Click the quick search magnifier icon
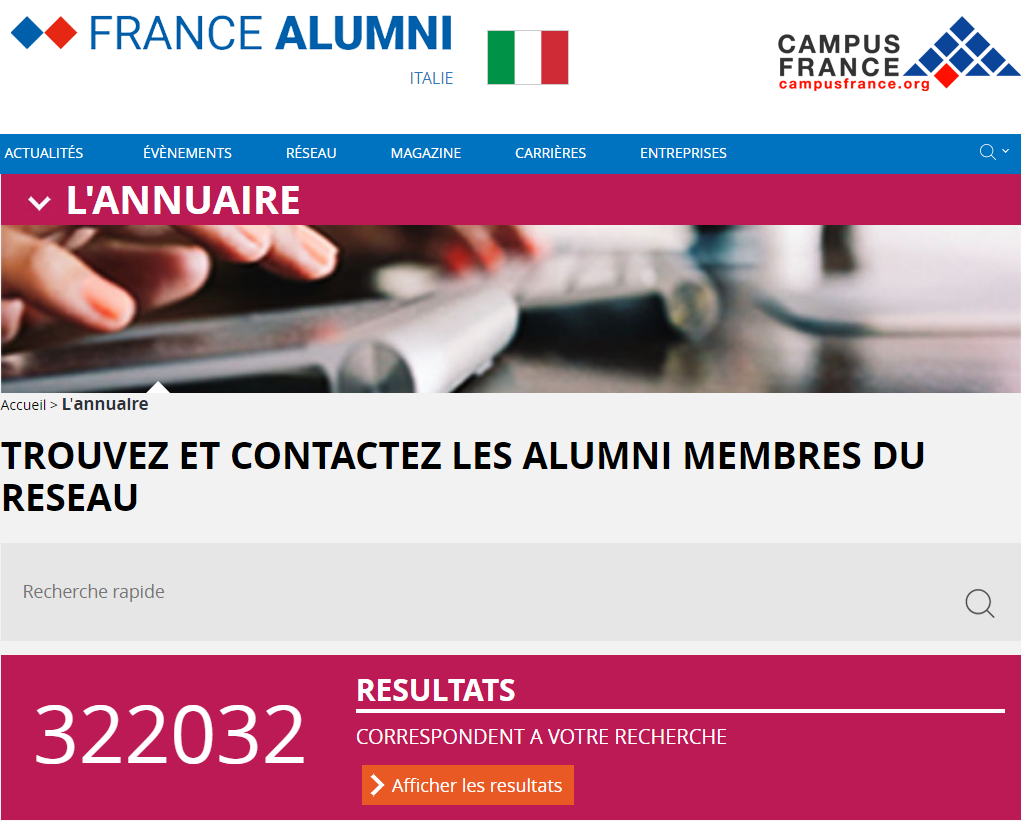The width and height of the screenshot is (1021, 821). 979,603
